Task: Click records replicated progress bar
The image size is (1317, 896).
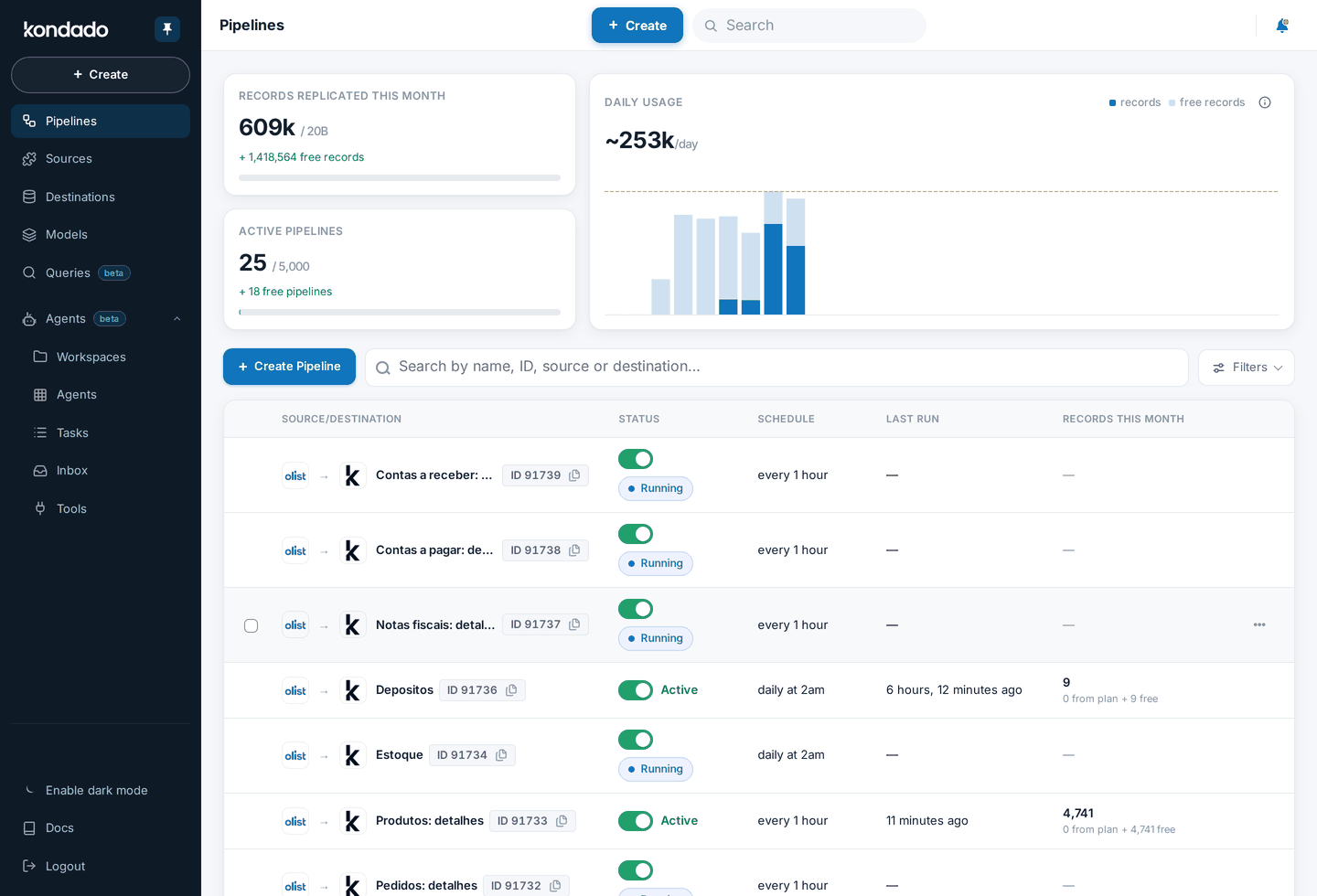Action: (x=400, y=177)
